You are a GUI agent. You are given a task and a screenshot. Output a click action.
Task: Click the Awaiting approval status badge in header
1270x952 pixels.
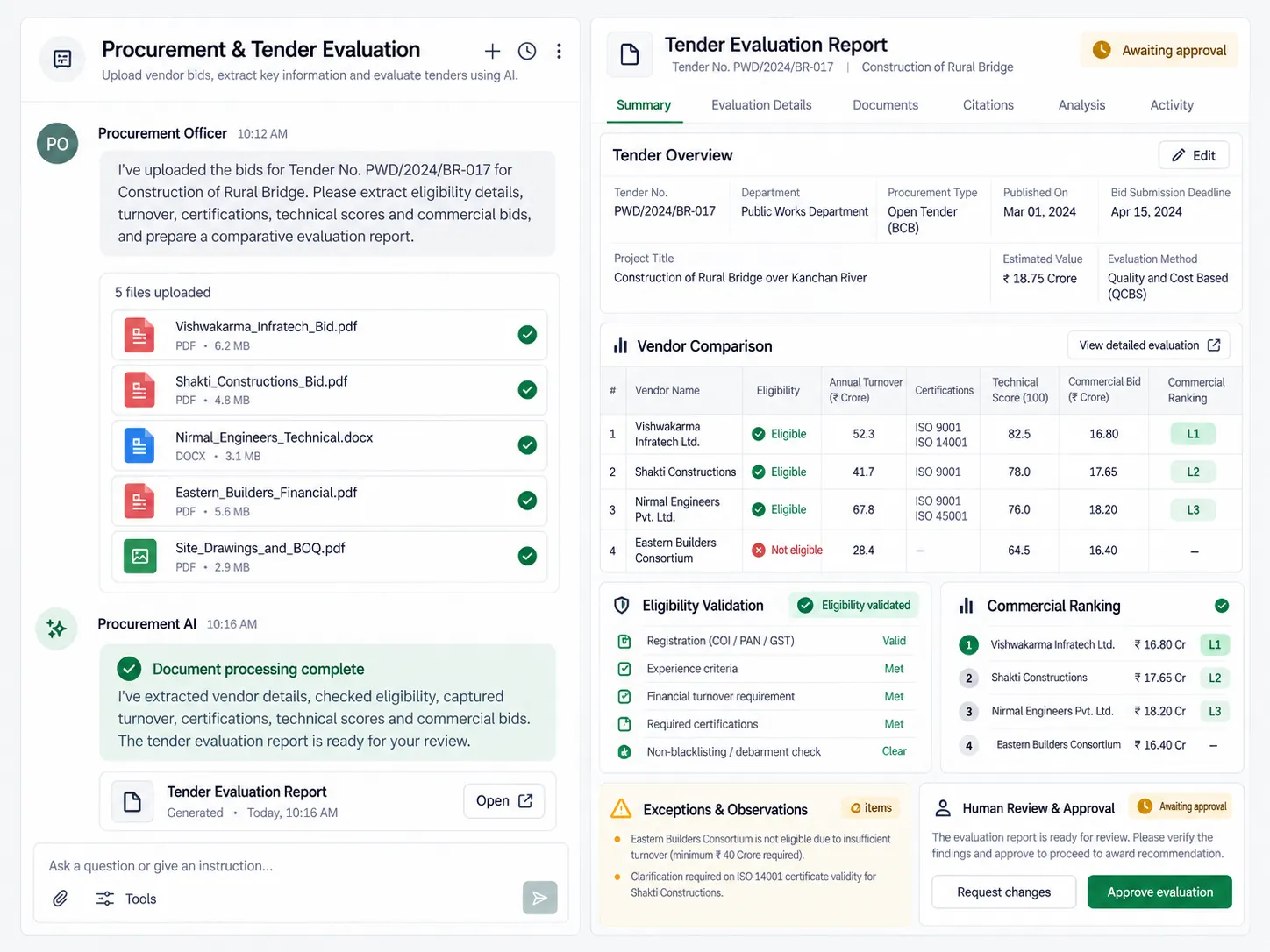tap(1159, 50)
